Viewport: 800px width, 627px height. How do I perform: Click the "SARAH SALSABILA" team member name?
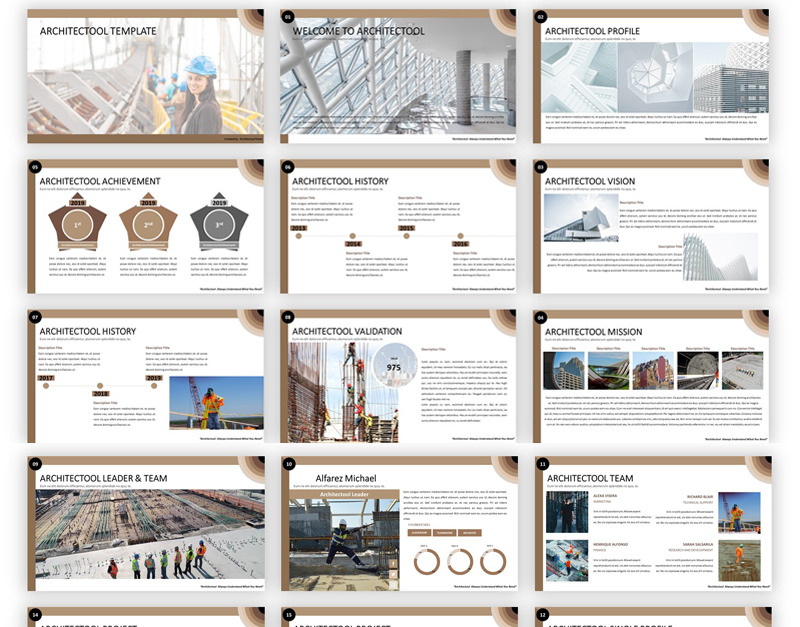coord(697,544)
